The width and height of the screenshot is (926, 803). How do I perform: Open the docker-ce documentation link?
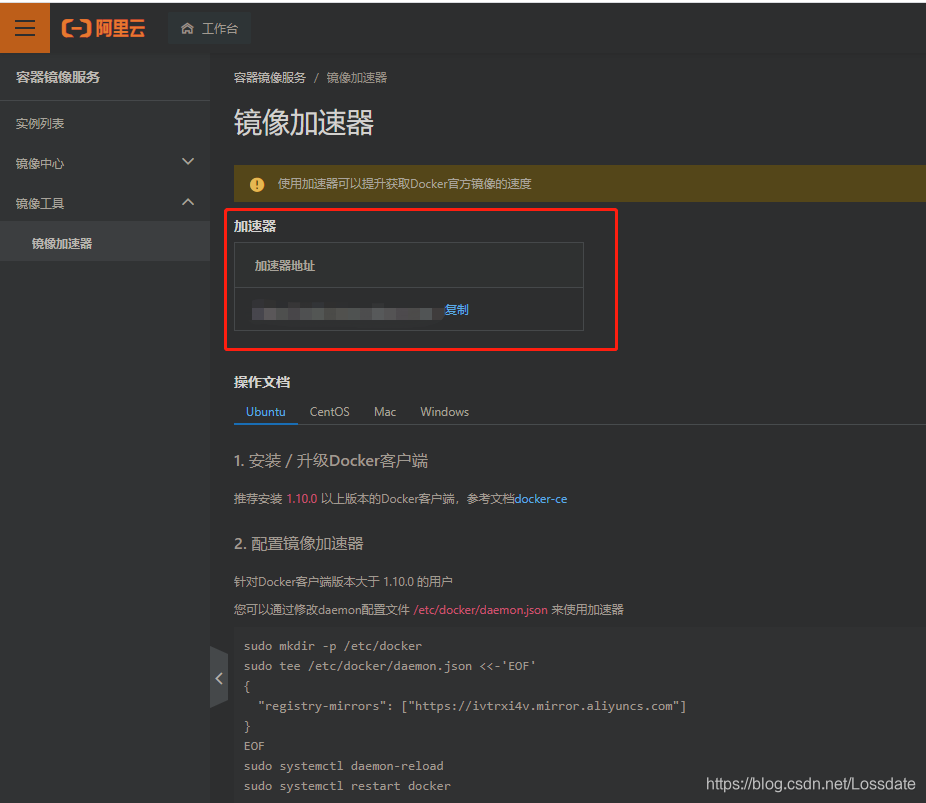coord(541,499)
